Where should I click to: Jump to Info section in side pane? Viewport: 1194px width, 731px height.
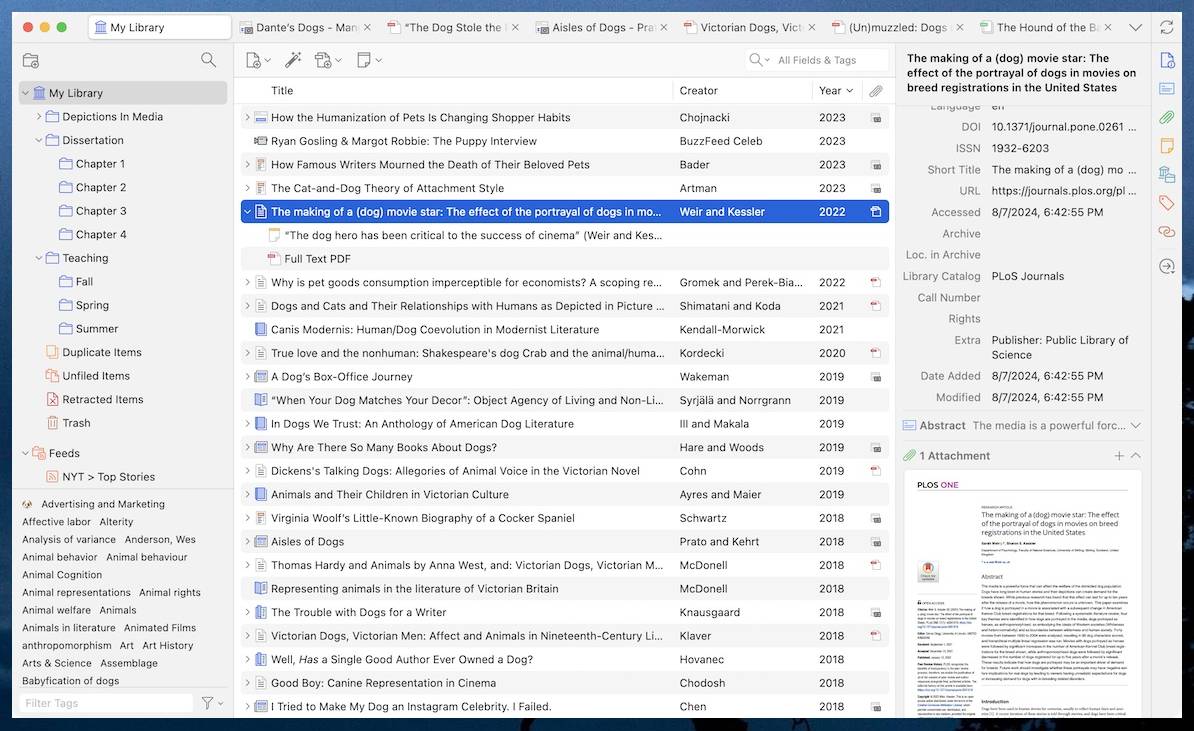click(x=1167, y=60)
